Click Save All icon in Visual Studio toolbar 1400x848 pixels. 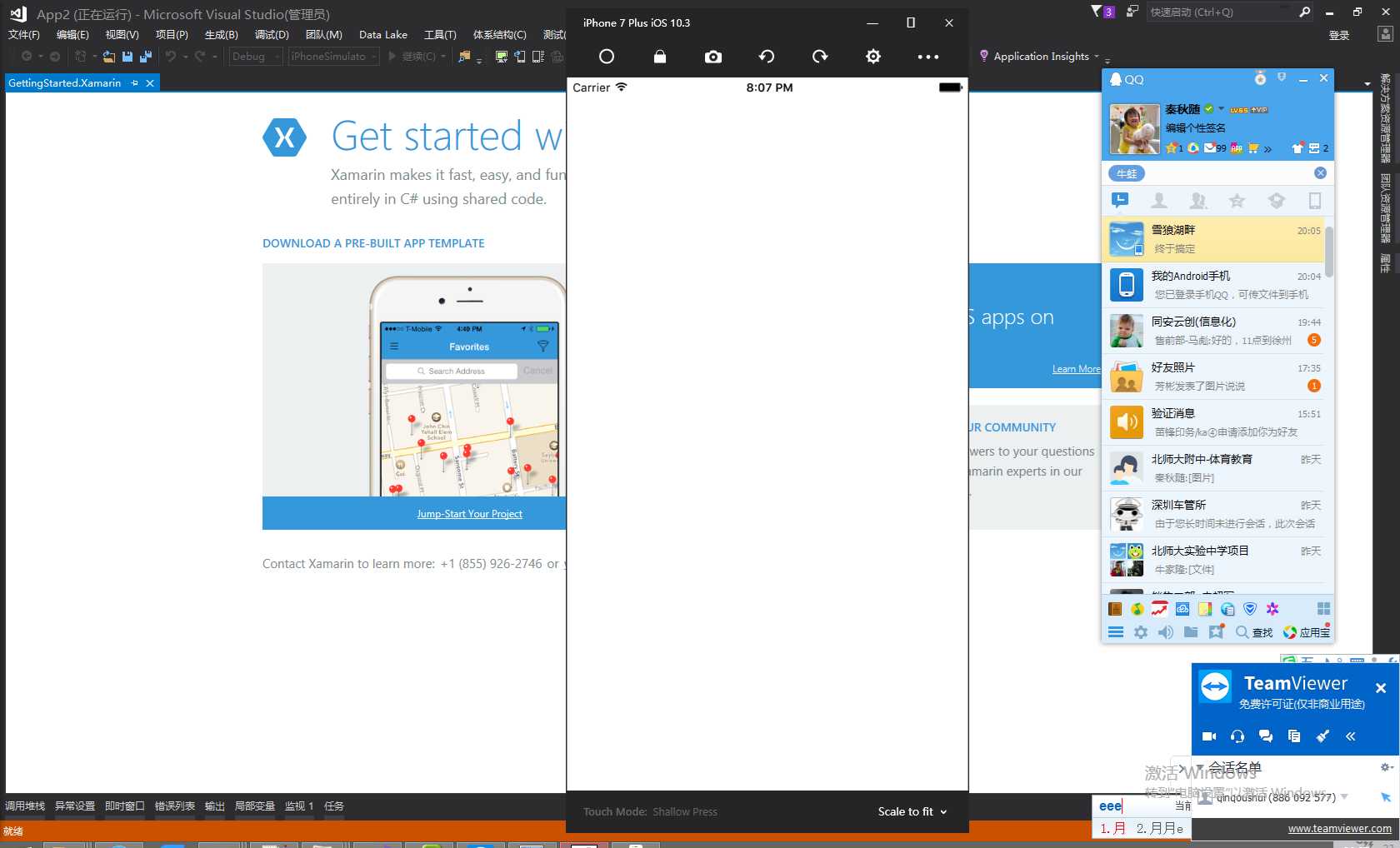145,57
